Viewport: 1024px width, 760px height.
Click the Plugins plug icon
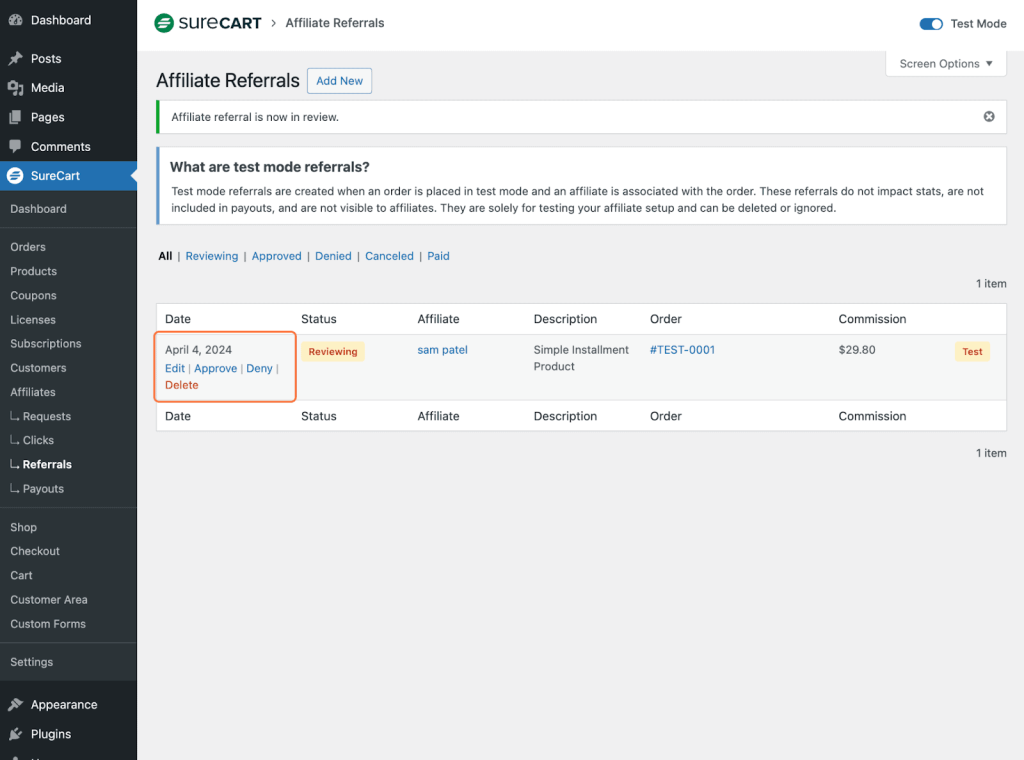point(15,733)
